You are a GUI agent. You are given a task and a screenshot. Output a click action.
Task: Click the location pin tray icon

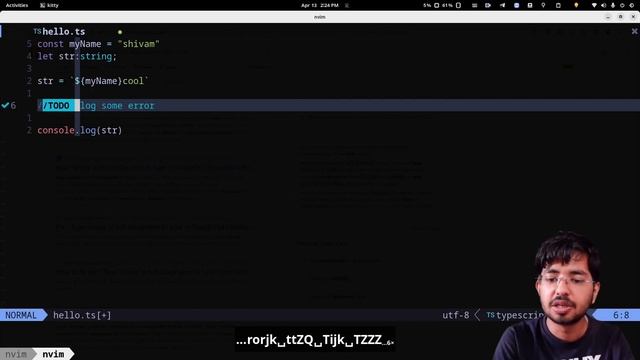pyautogui.click(x=543, y=5)
